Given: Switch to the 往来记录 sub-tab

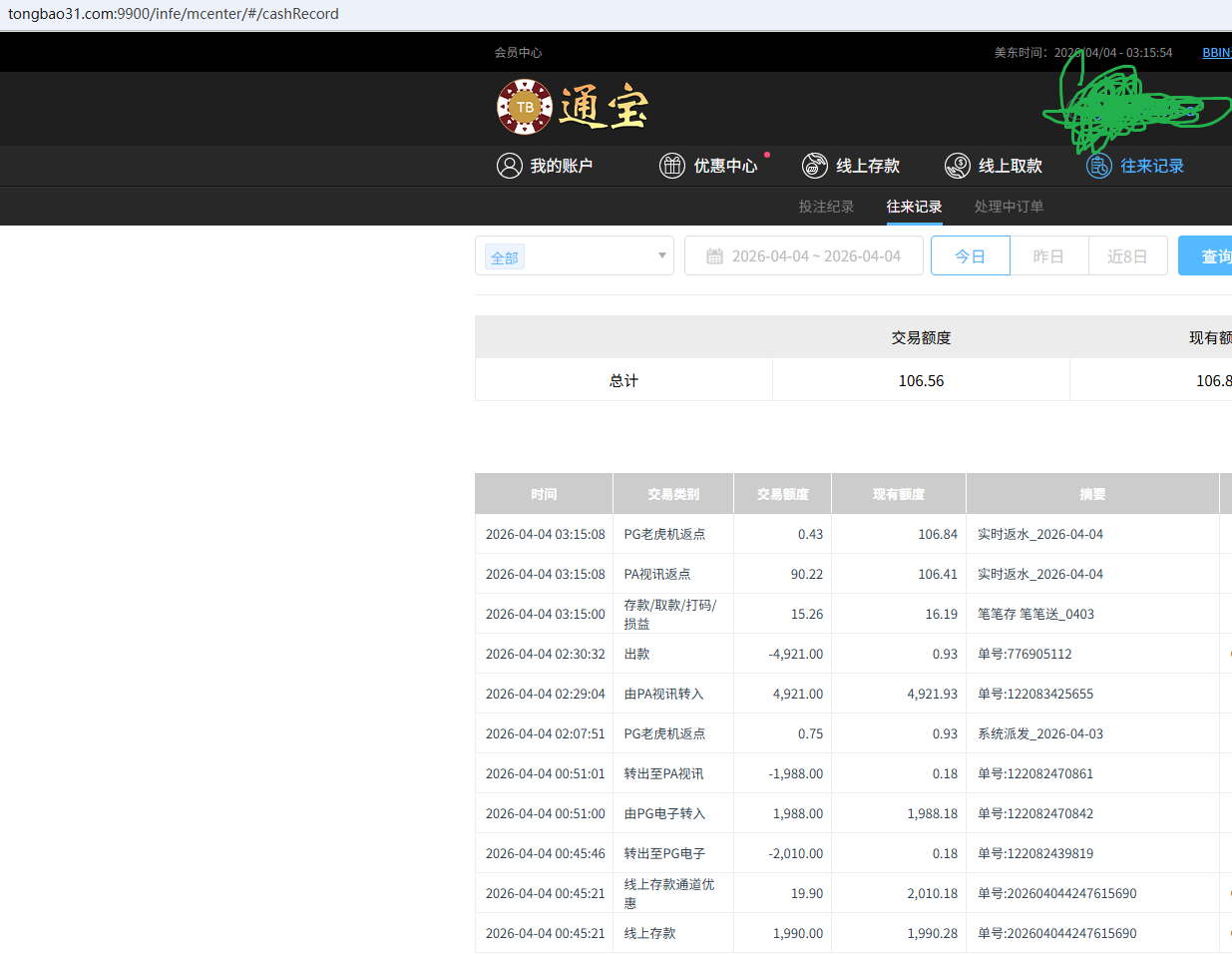Looking at the screenshot, I should pyautogui.click(x=914, y=207).
